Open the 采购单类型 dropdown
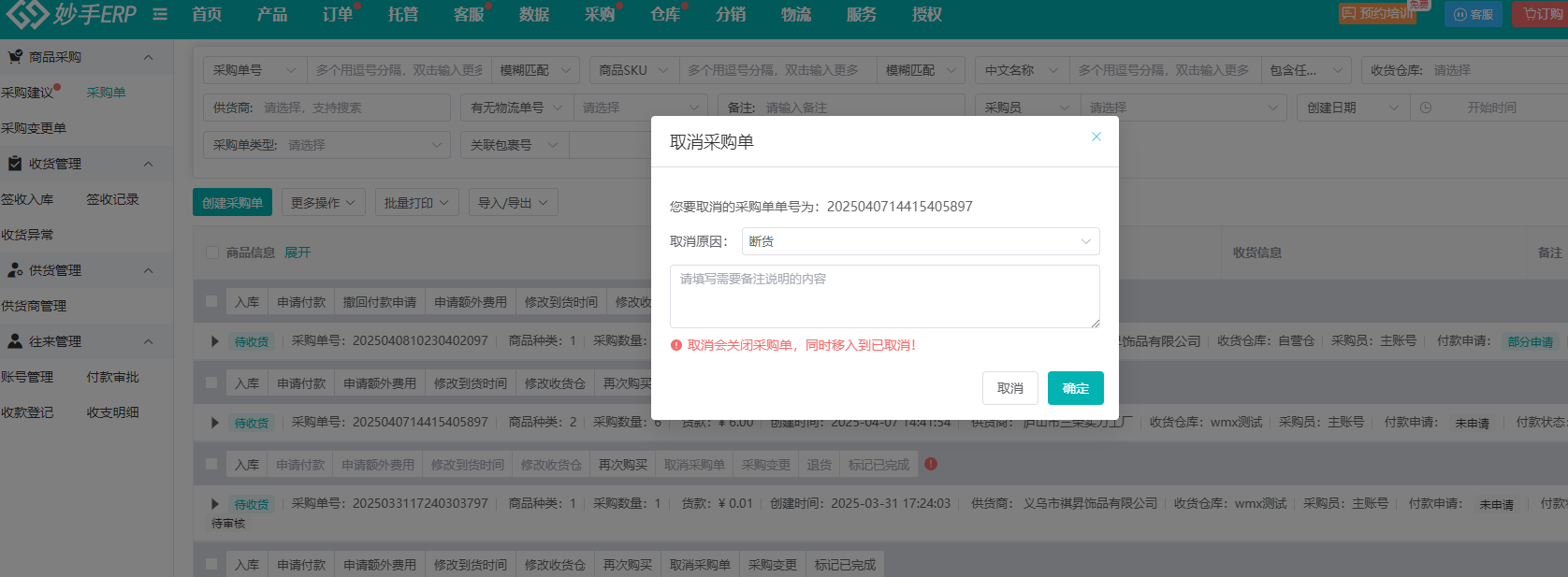 (x=327, y=145)
